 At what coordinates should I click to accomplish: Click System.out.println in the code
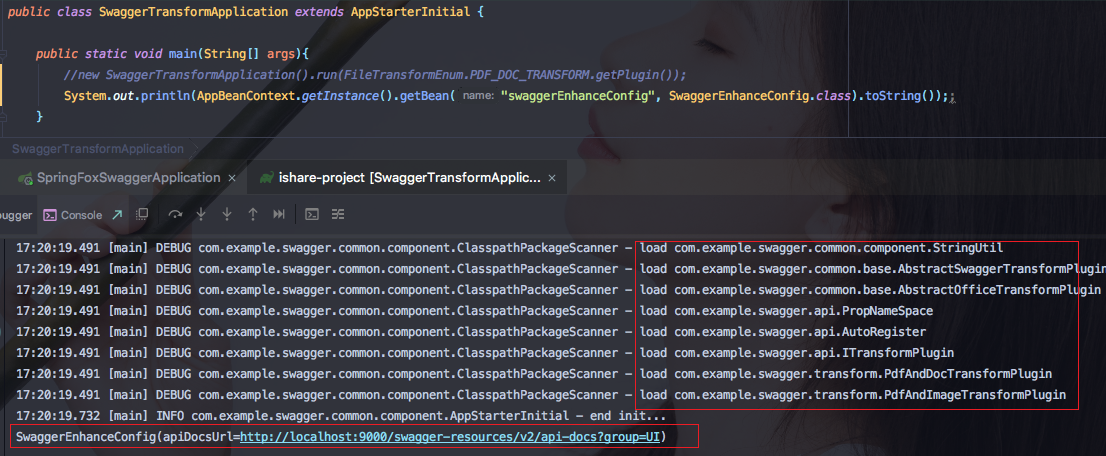coord(126,96)
